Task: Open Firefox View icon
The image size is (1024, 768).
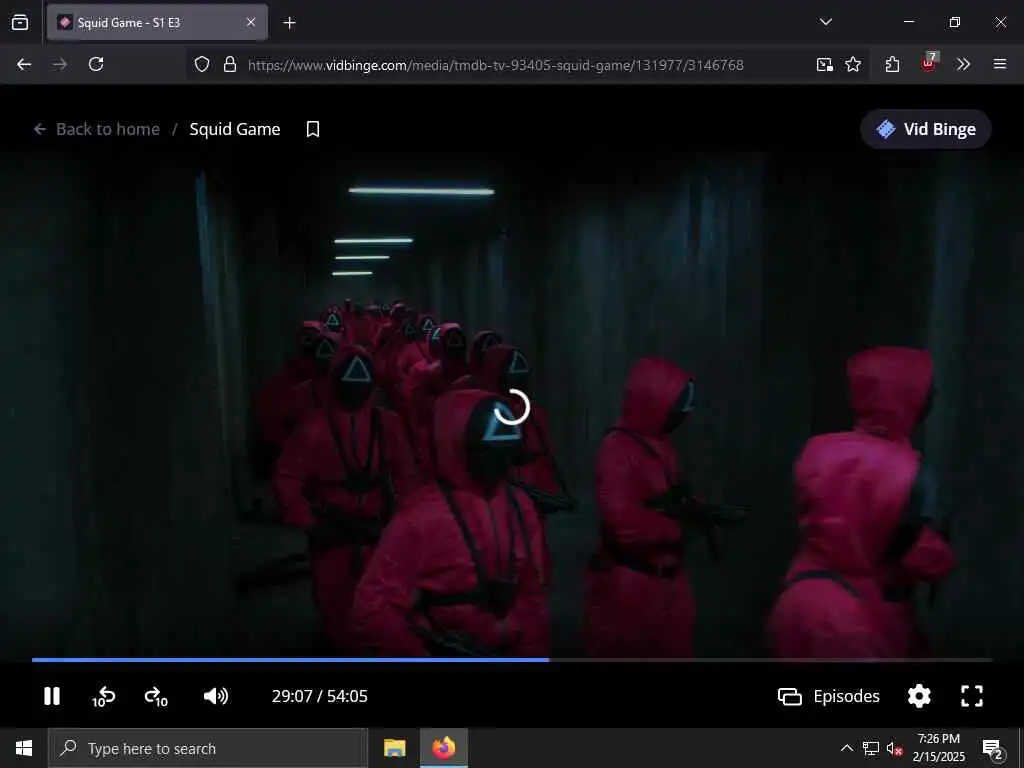Action: coord(20,22)
